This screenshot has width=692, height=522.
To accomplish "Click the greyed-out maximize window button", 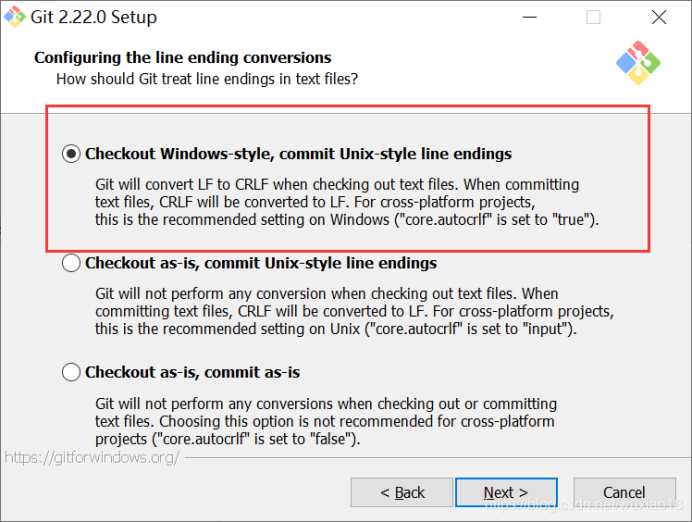I will coord(593,17).
